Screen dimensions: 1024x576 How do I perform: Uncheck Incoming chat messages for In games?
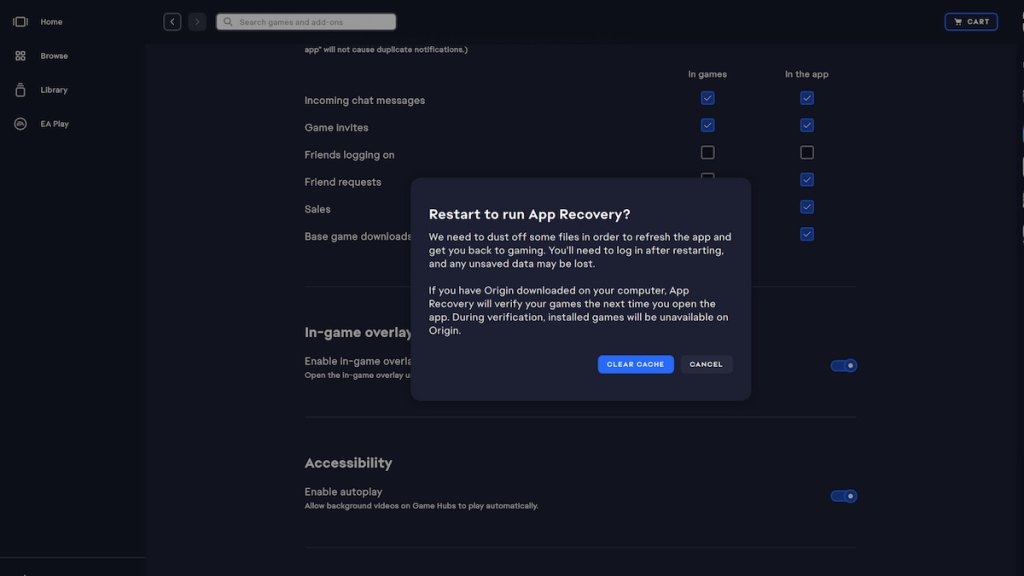click(x=707, y=97)
